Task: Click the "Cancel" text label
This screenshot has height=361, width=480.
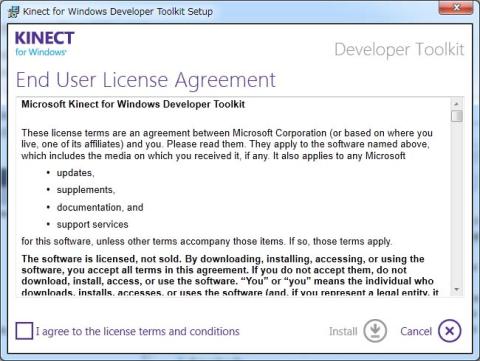Action: [x=416, y=331]
